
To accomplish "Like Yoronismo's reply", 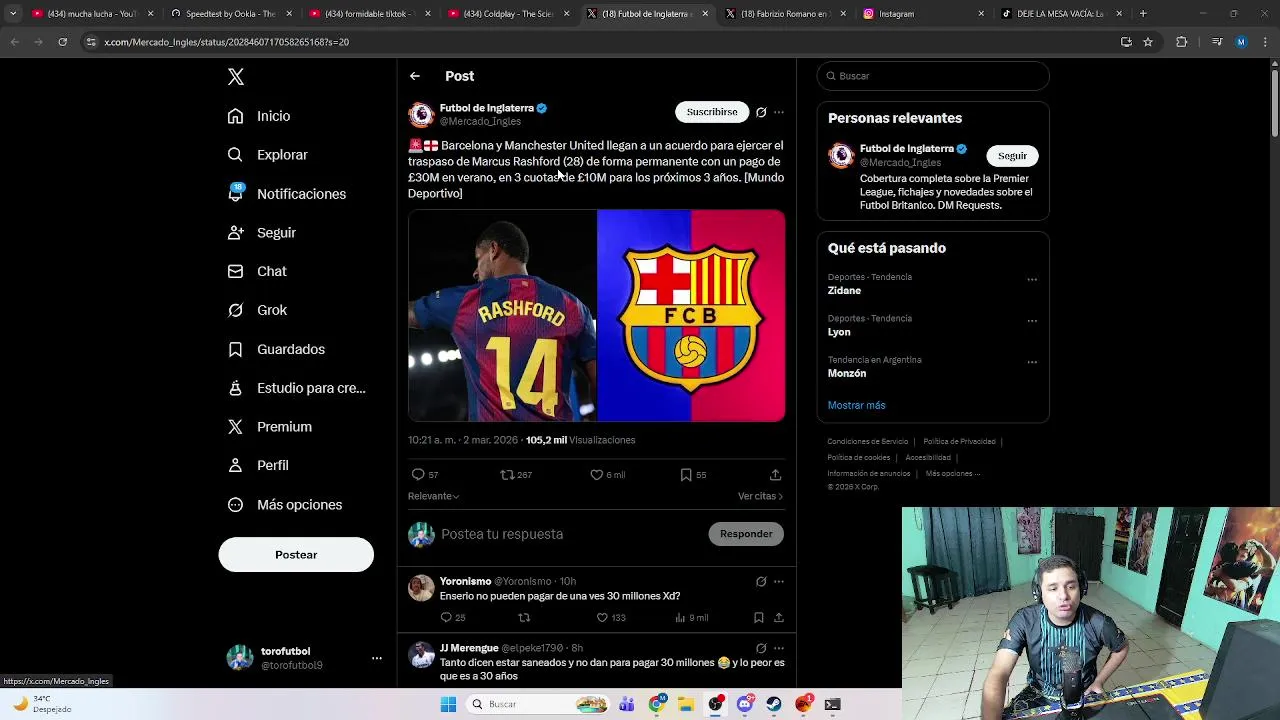I will pos(610,618).
